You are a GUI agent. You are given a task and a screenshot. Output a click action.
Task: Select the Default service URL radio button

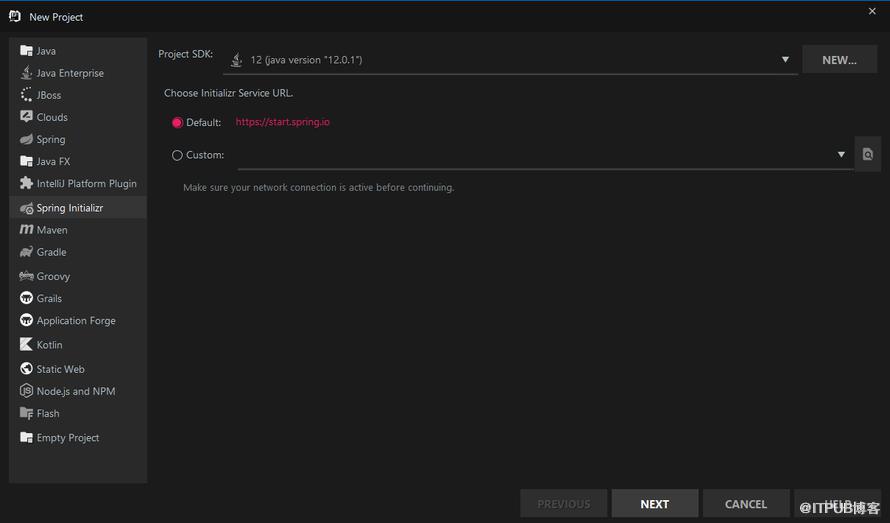pos(177,123)
